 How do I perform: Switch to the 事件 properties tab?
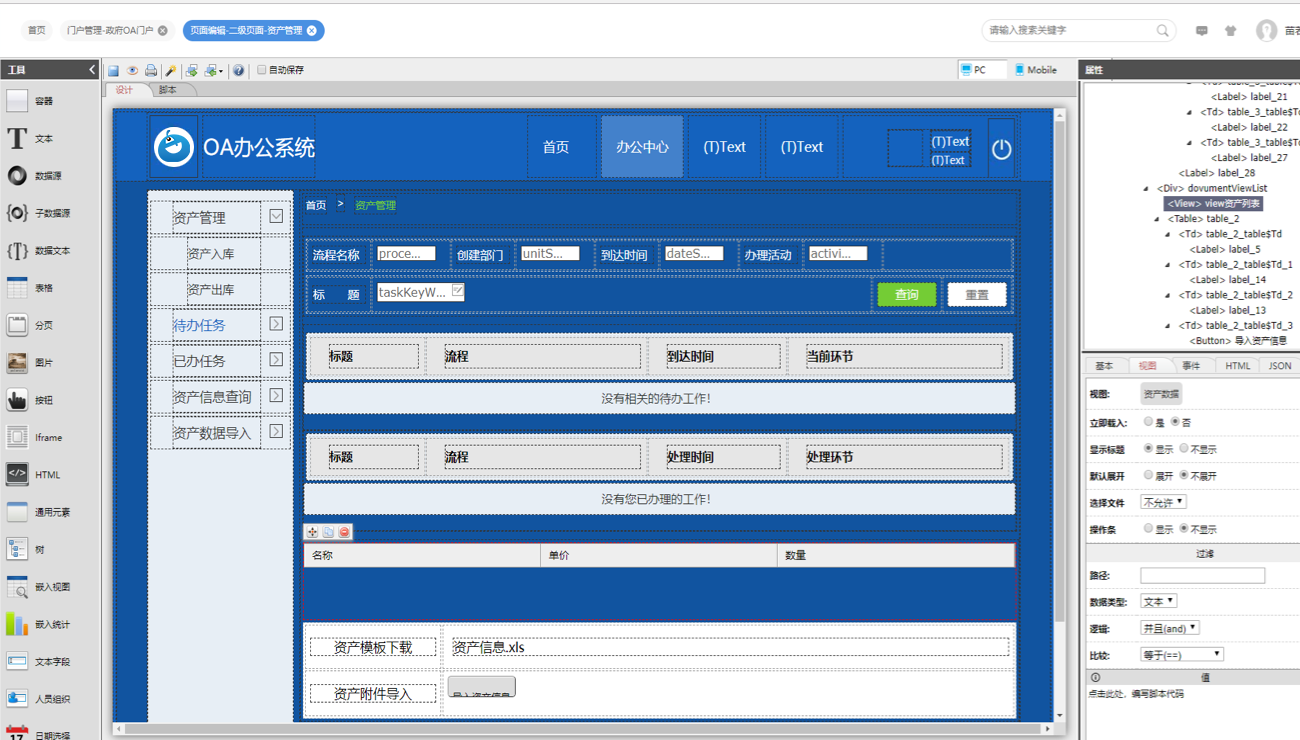[1191, 366]
